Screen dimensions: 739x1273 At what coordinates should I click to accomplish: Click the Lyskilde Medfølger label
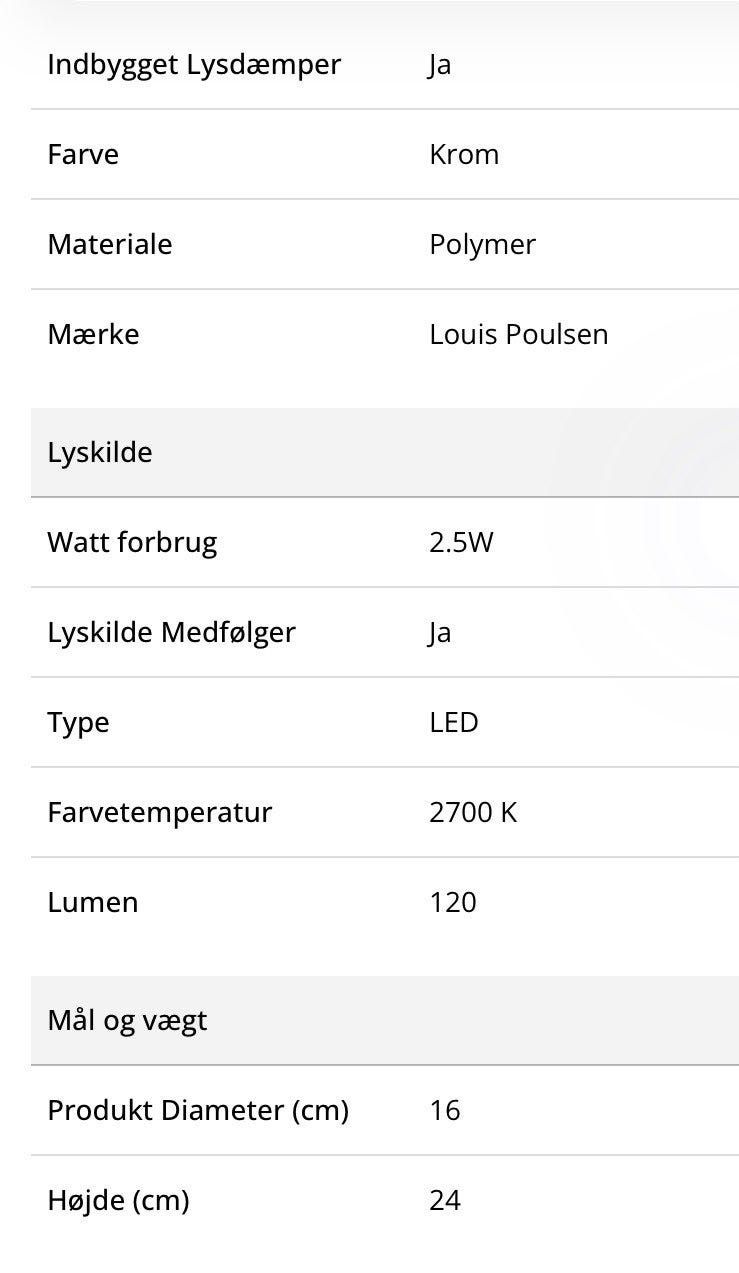171,633
